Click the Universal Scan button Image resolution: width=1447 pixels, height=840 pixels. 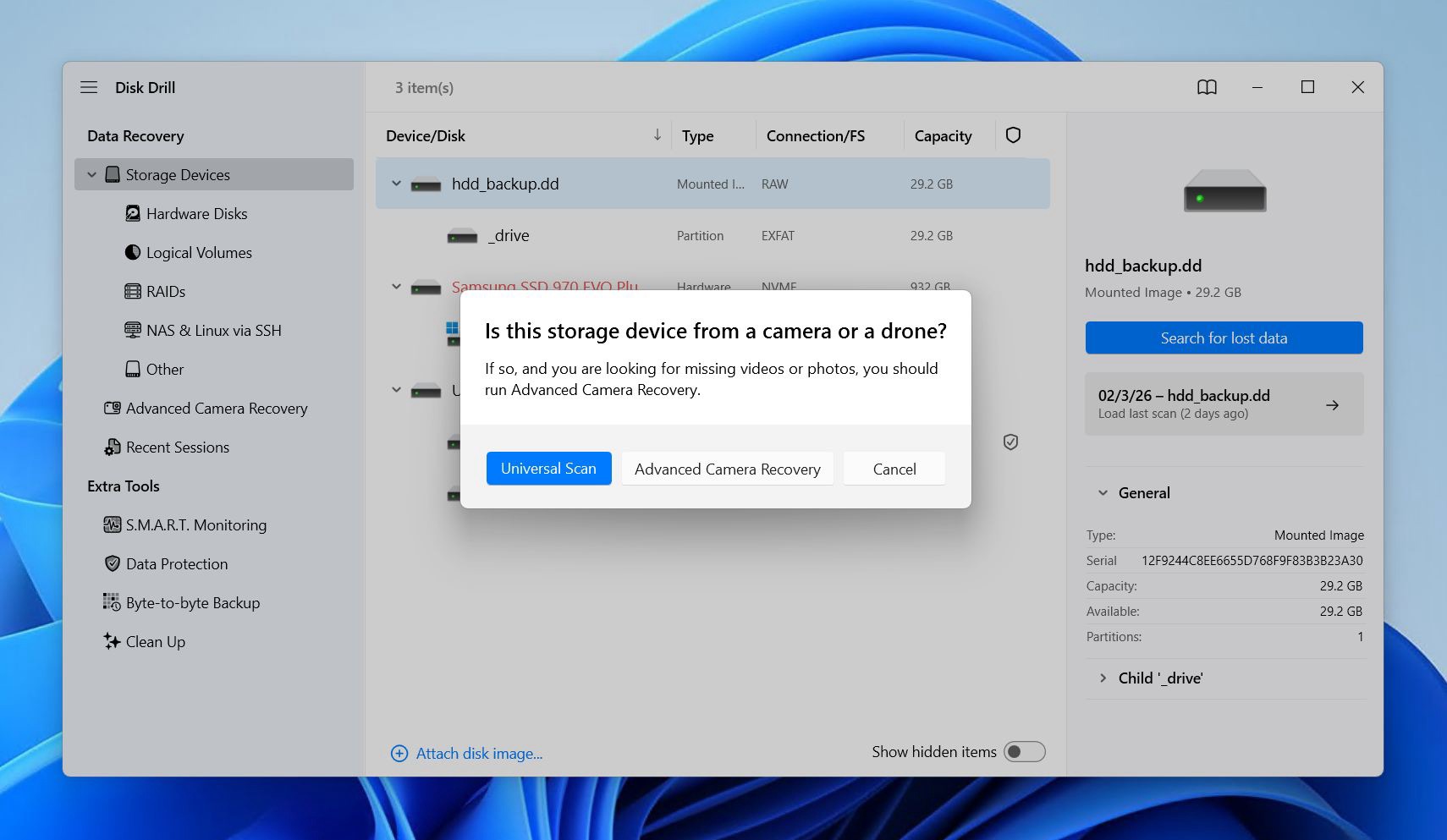548,469
